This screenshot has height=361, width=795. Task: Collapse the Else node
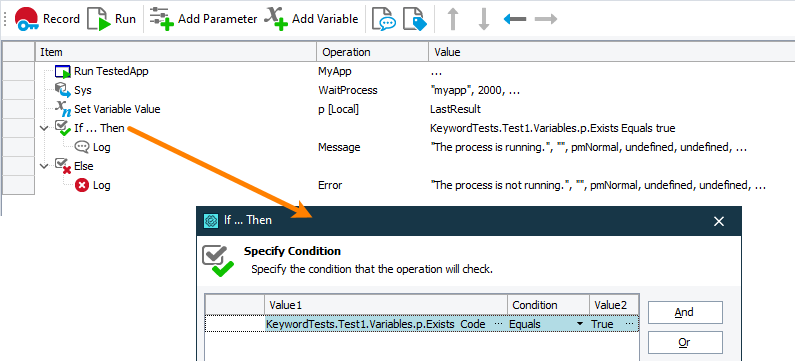pos(46,166)
